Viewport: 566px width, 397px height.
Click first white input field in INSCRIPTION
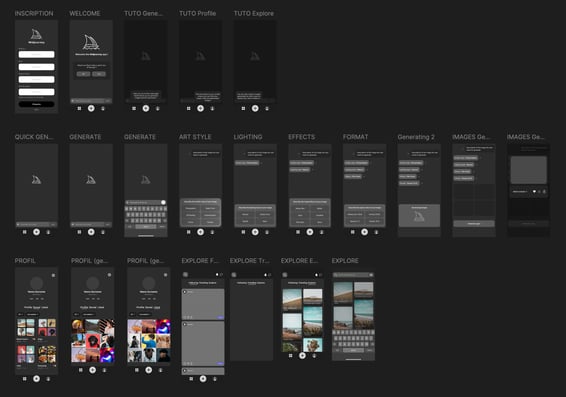pos(36,54)
